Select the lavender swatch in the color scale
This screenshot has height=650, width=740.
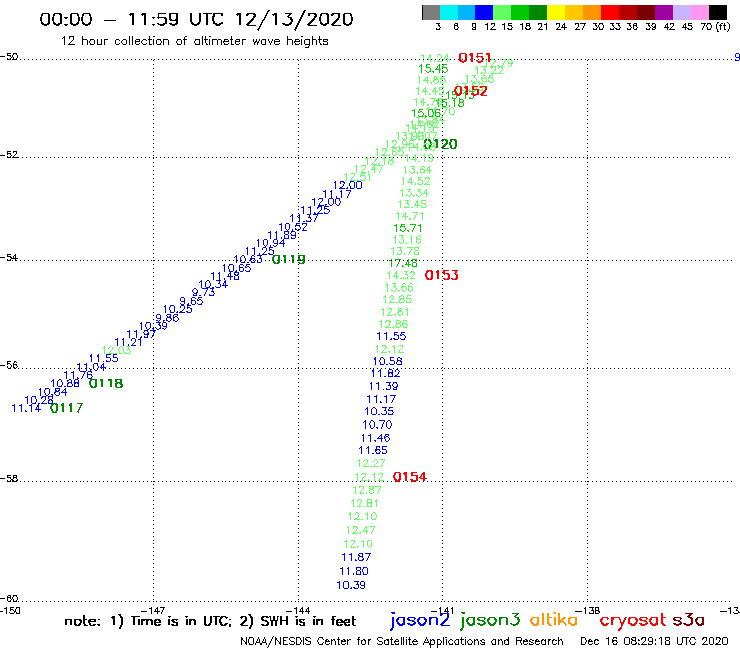[682, 12]
